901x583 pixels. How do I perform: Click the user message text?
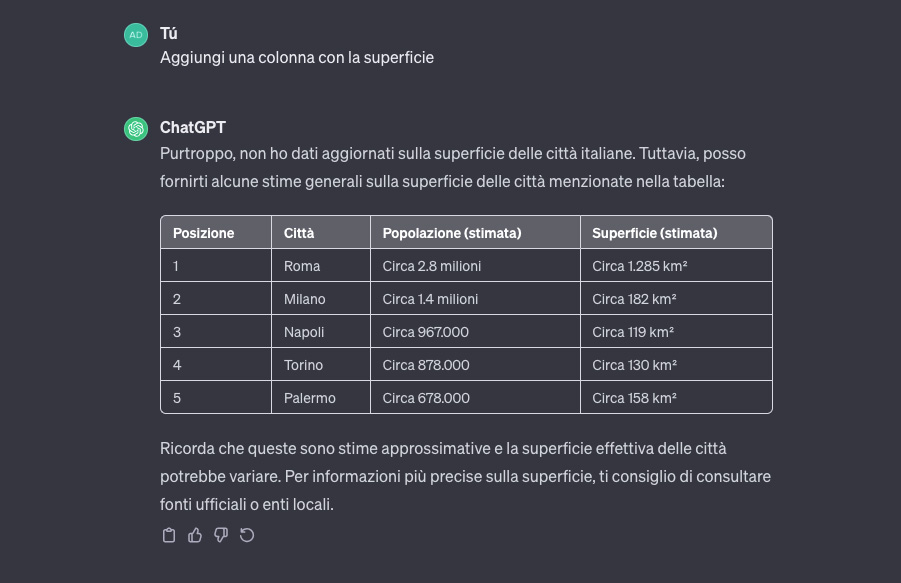tap(297, 58)
